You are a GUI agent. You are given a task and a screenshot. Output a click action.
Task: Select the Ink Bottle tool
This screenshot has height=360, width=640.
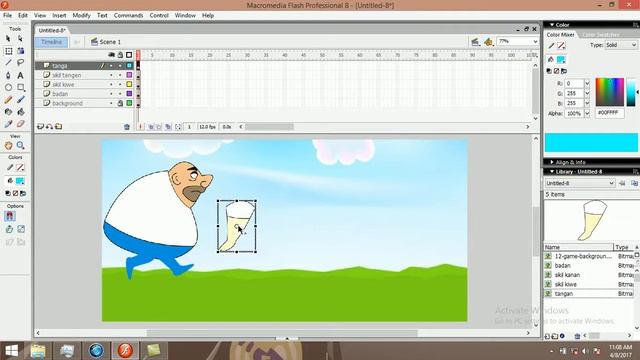pos(8,112)
